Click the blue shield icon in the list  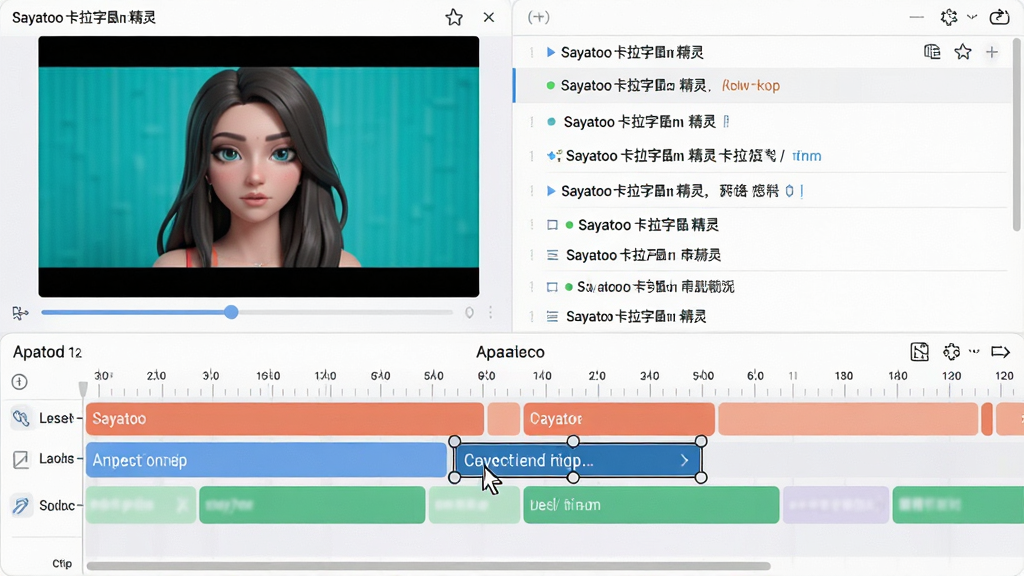click(x=790, y=191)
